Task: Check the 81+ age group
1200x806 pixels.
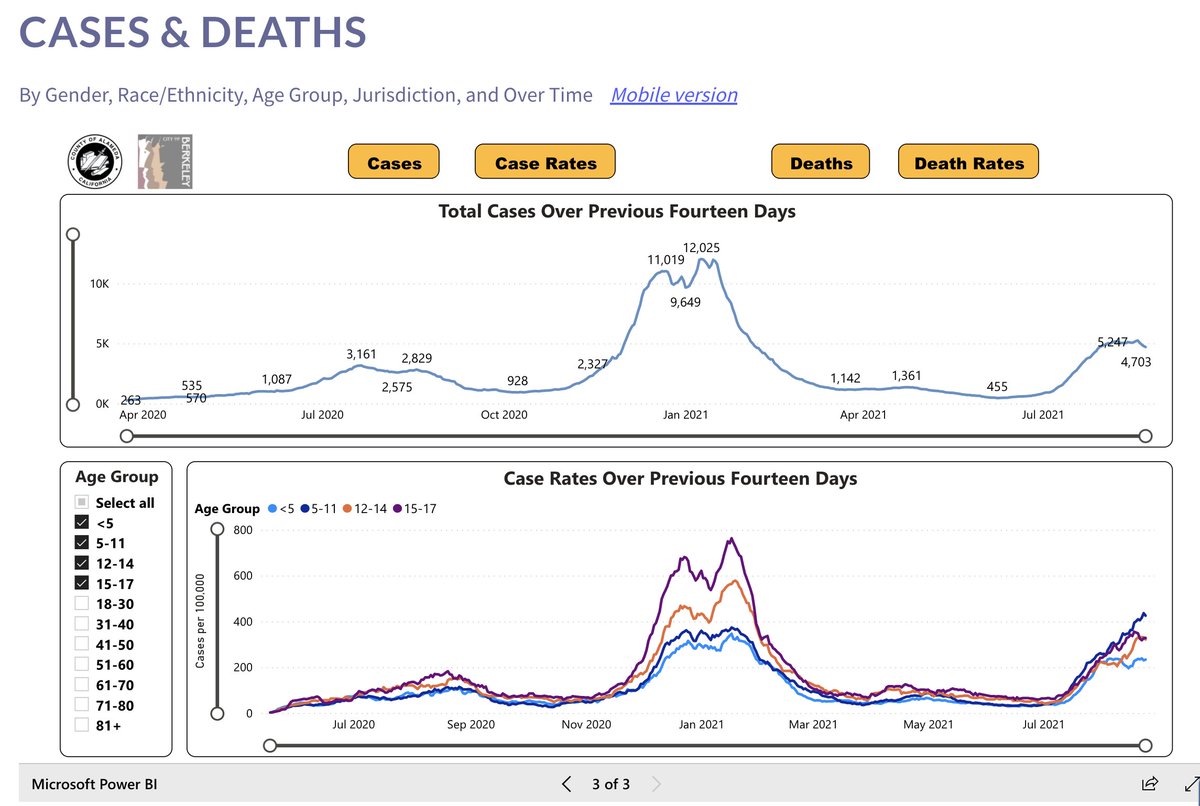Action: pos(81,725)
